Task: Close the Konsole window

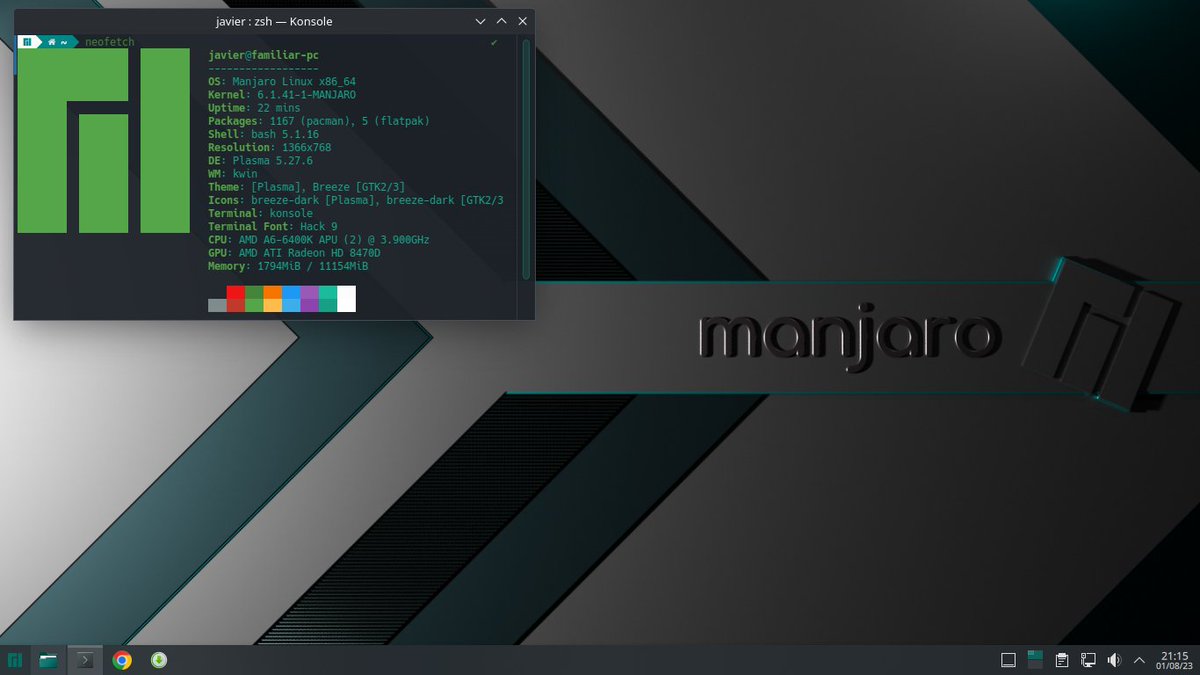Action: [x=521, y=20]
